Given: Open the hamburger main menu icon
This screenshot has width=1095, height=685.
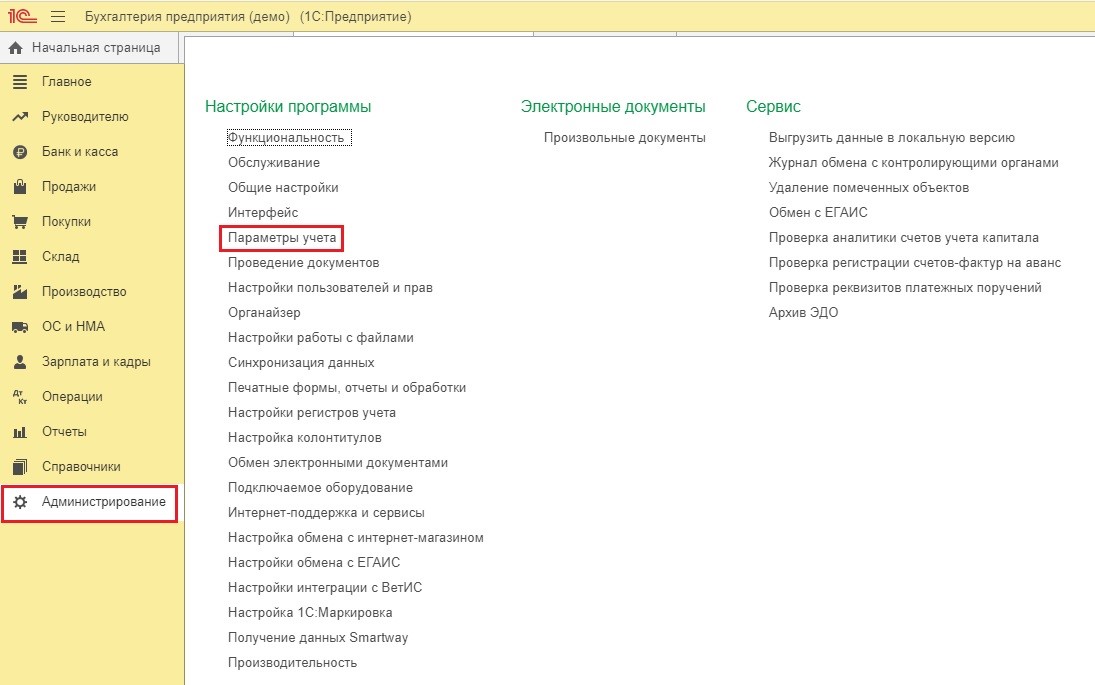Looking at the screenshot, I should click(58, 16).
